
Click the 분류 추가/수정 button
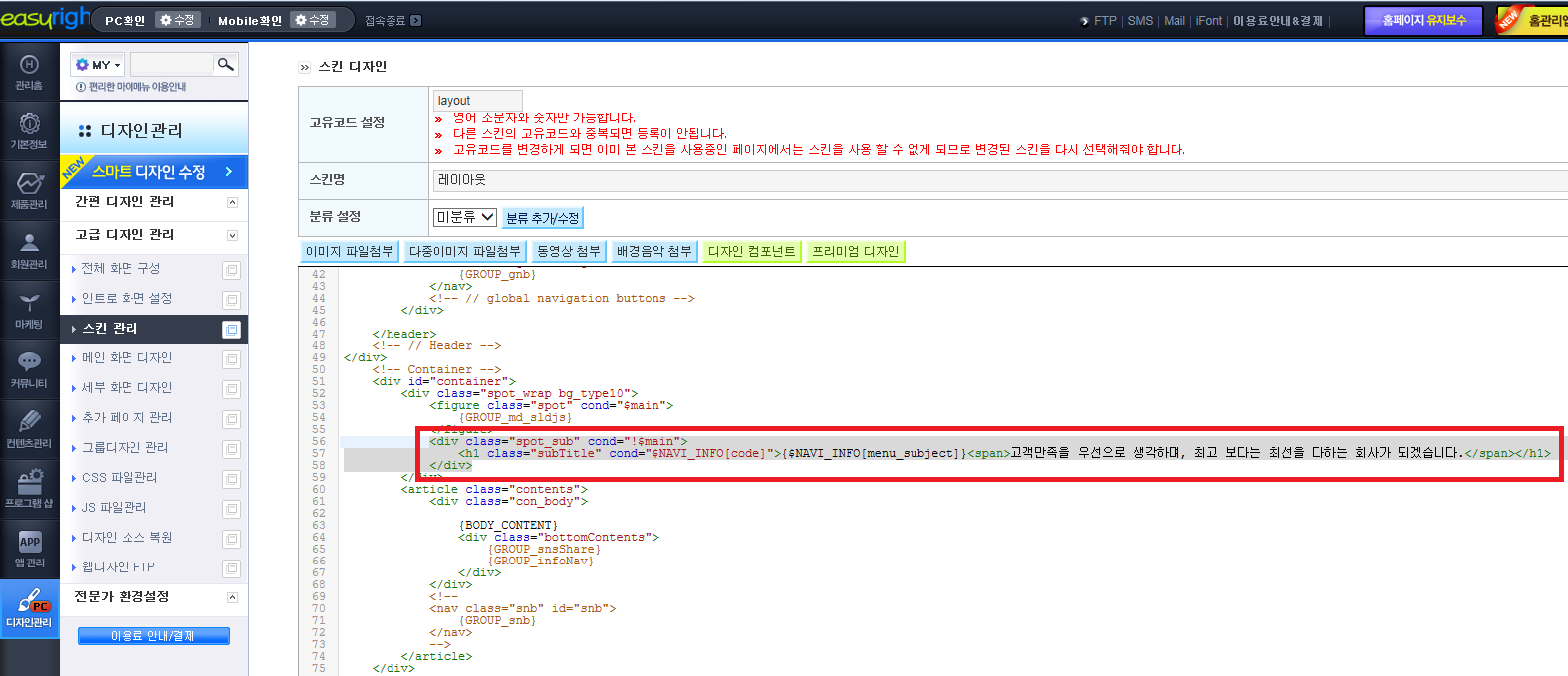(542, 218)
